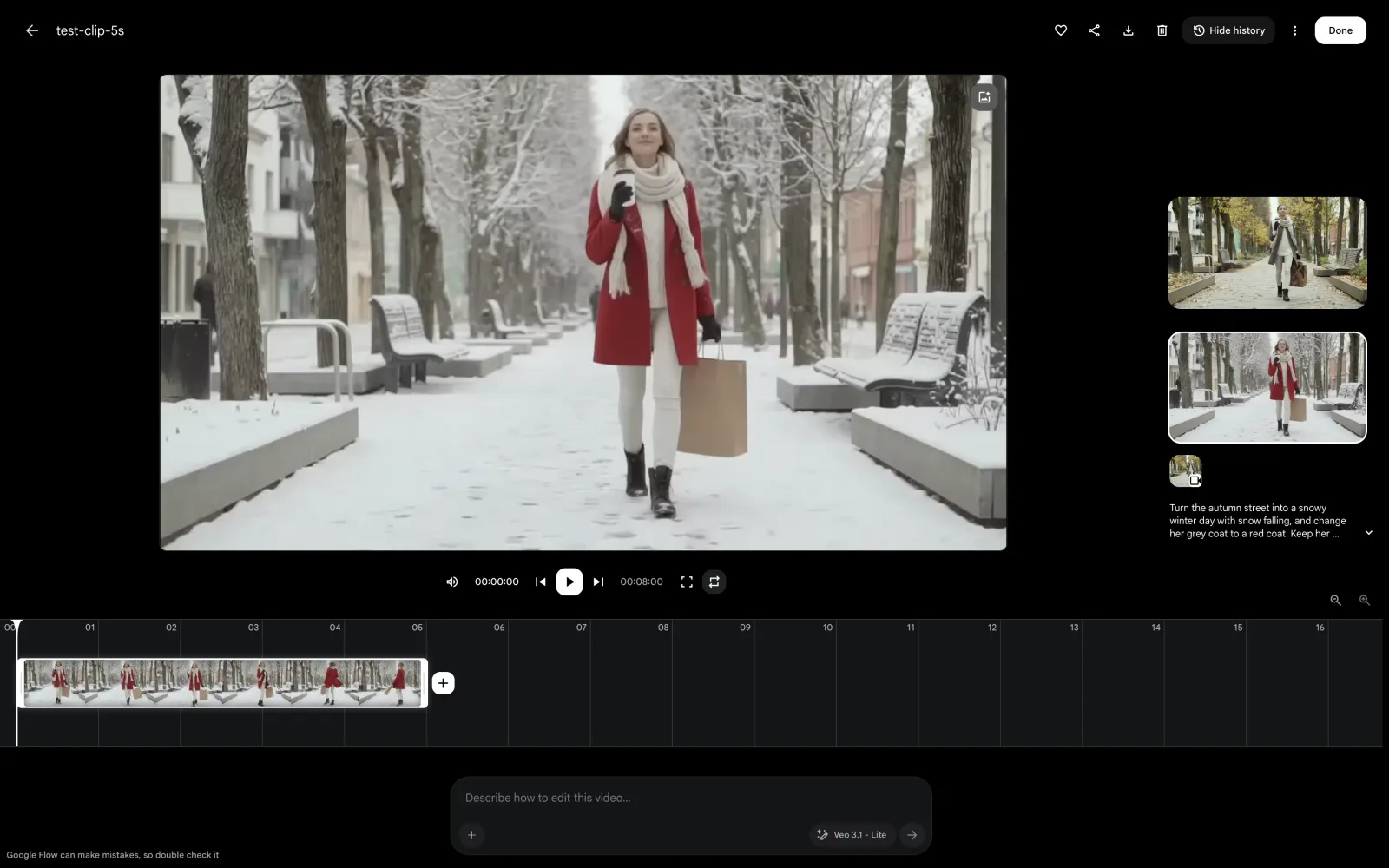The width and height of the screenshot is (1389, 868).
Task: Open the Veo 3.1 - Lite model selector
Action: pyautogui.click(x=852, y=835)
